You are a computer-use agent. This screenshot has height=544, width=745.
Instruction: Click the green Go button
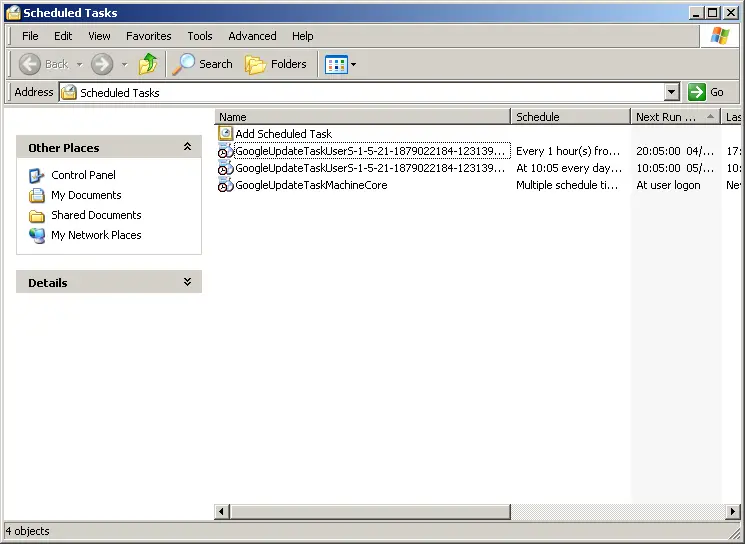(707, 92)
